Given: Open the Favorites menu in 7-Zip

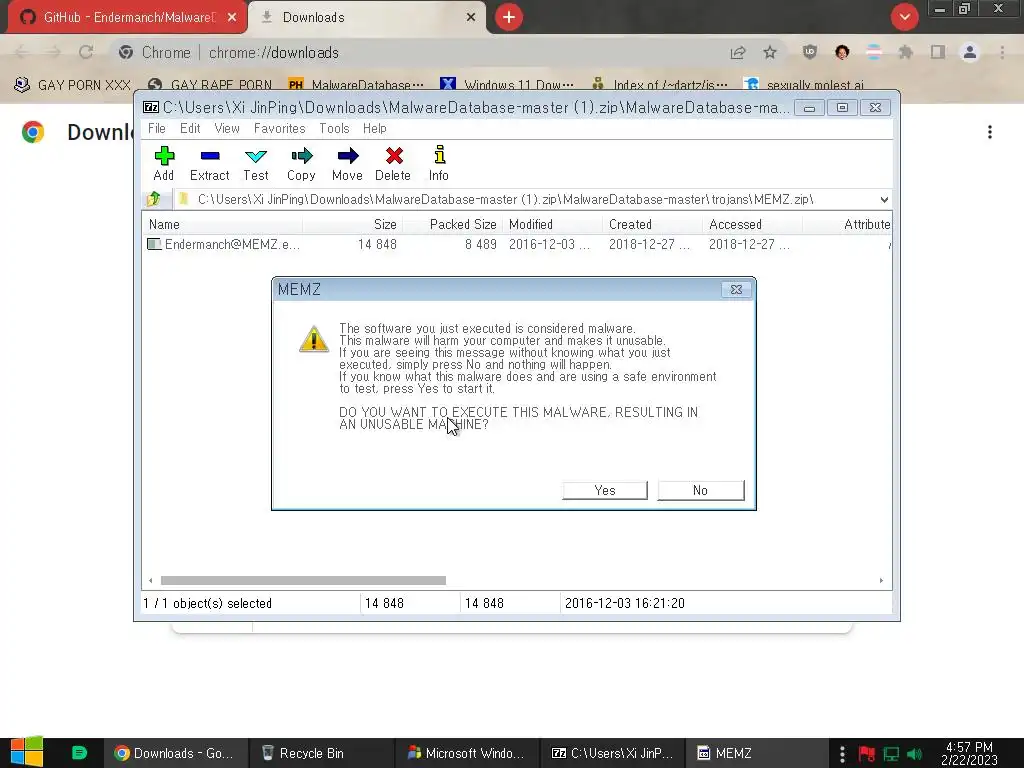Looking at the screenshot, I should click(x=280, y=129).
